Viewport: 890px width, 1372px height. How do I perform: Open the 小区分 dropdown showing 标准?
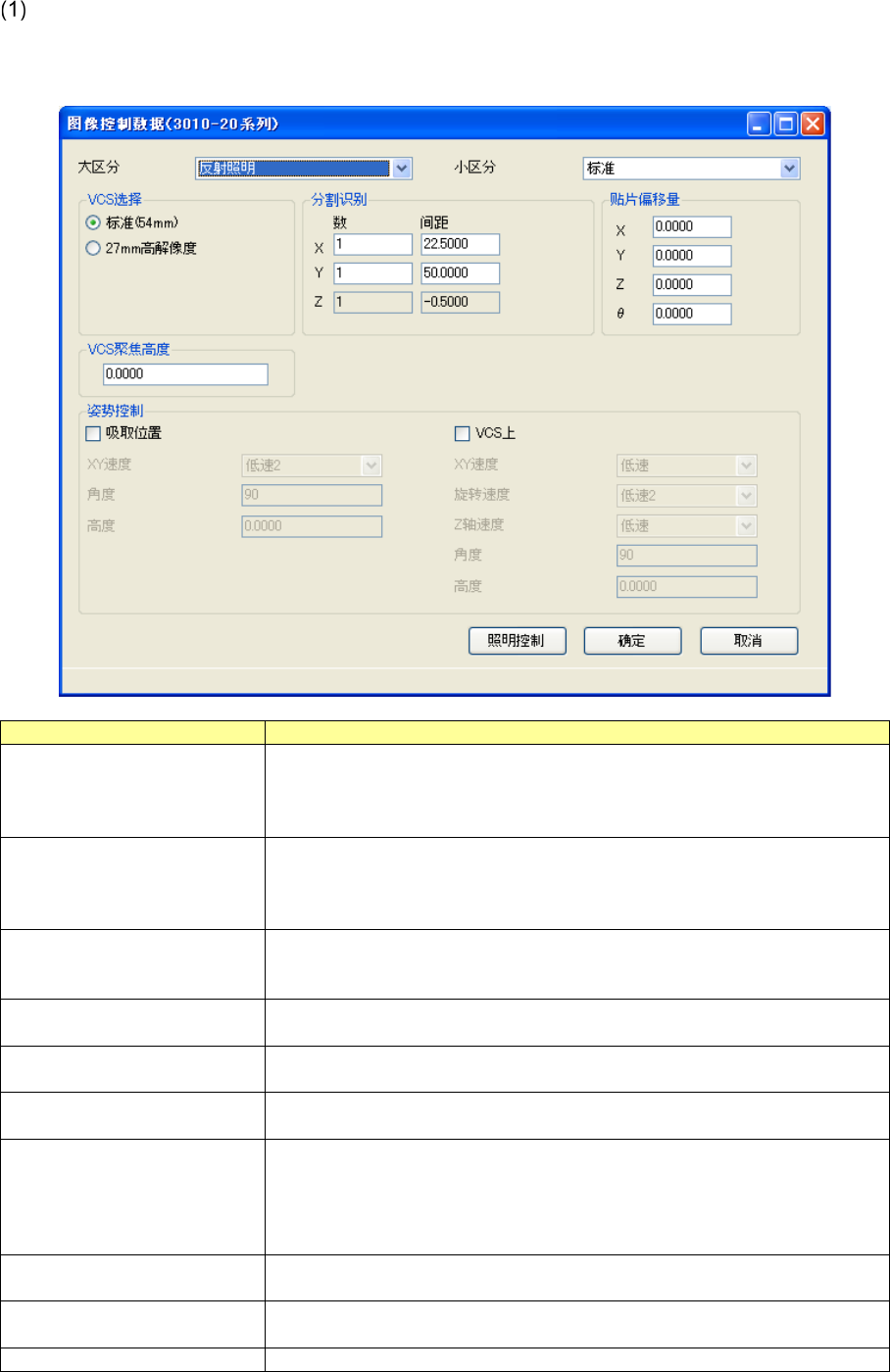pos(691,169)
